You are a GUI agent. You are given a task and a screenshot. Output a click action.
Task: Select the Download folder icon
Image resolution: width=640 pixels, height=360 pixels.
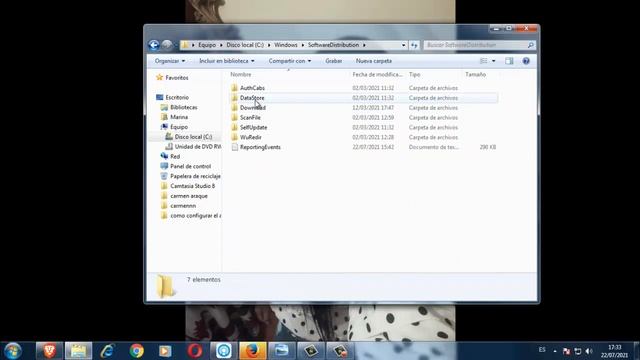click(x=235, y=108)
